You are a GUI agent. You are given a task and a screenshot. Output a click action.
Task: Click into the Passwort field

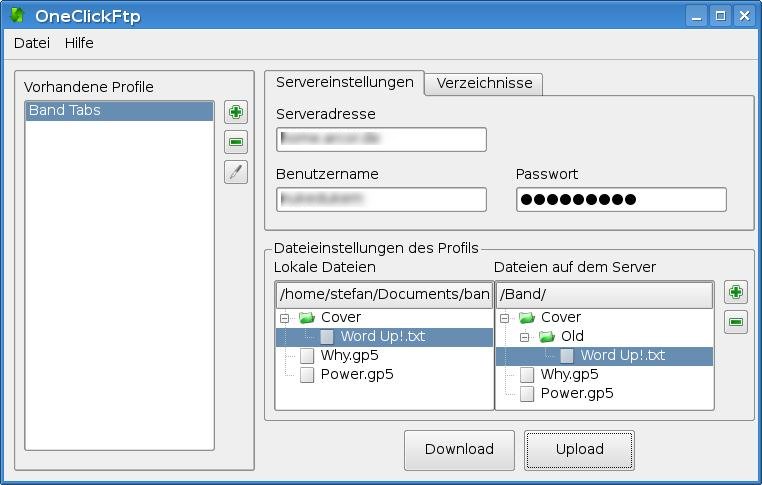(x=620, y=199)
